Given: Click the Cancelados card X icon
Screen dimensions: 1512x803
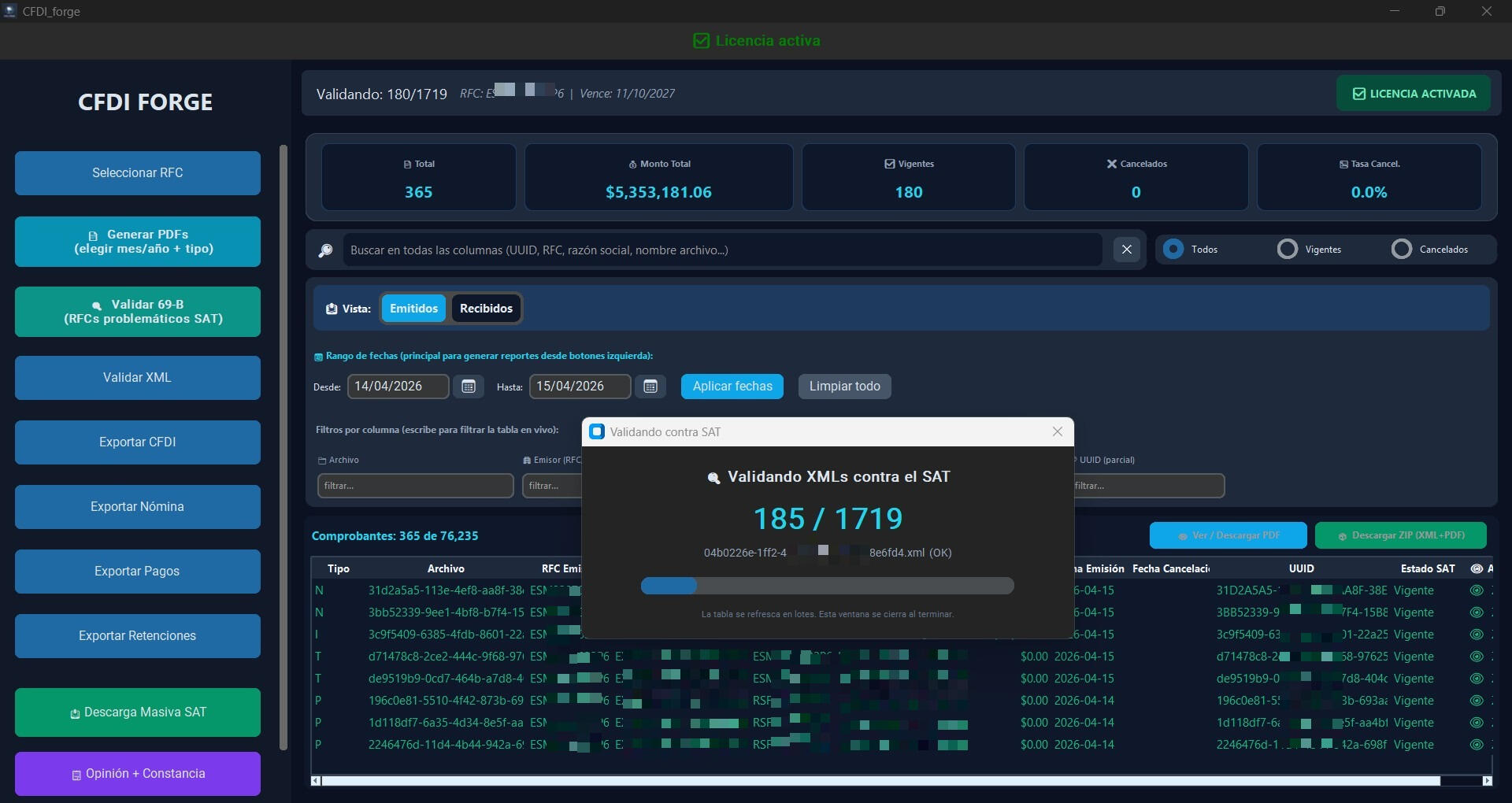Looking at the screenshot, I should (1112, 164).
